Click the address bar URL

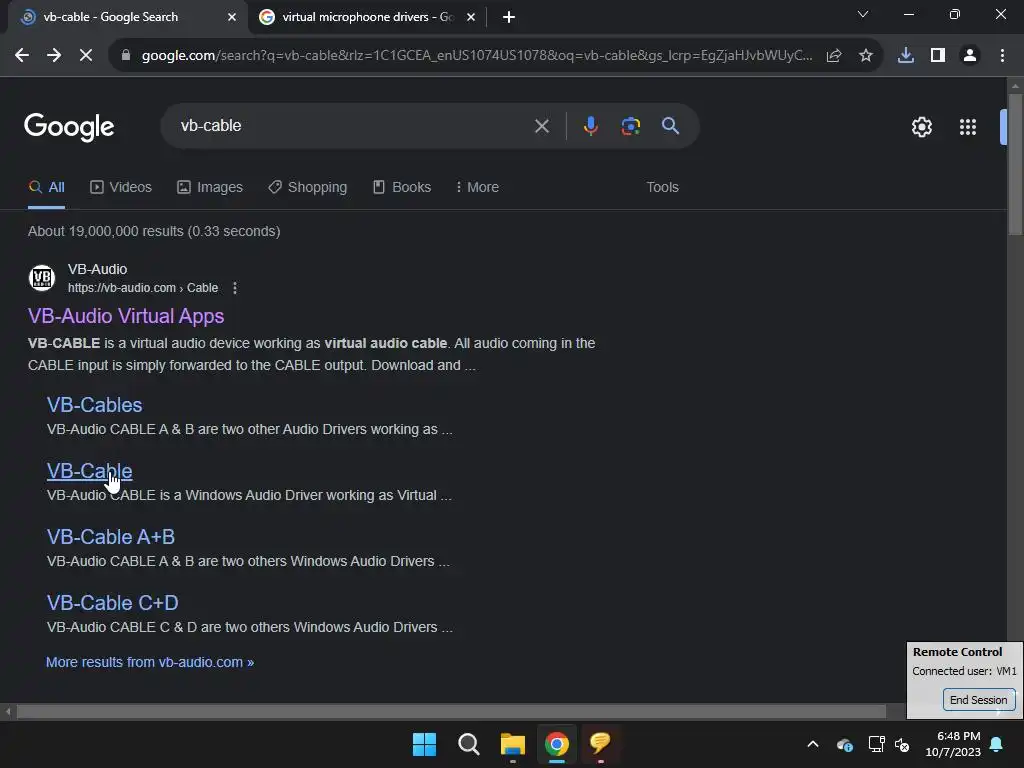[x=477, y=56]
